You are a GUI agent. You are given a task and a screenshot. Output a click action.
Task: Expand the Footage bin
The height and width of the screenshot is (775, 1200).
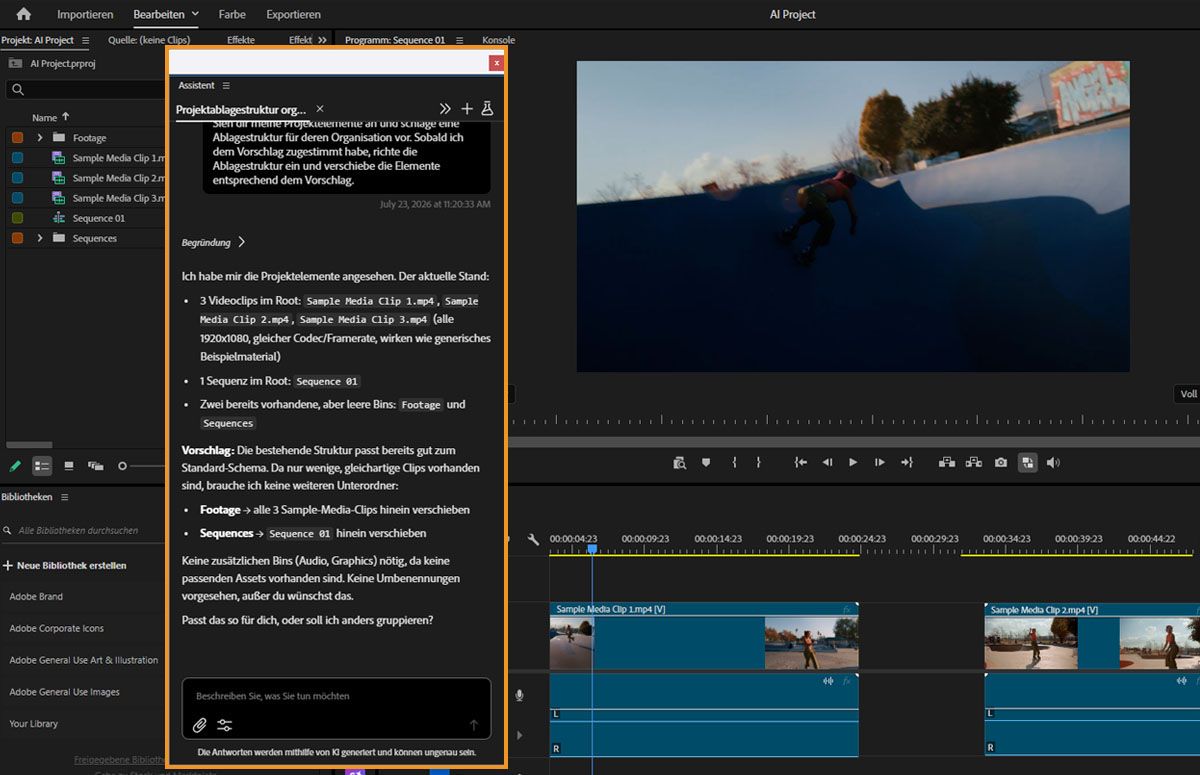[40, 138]
